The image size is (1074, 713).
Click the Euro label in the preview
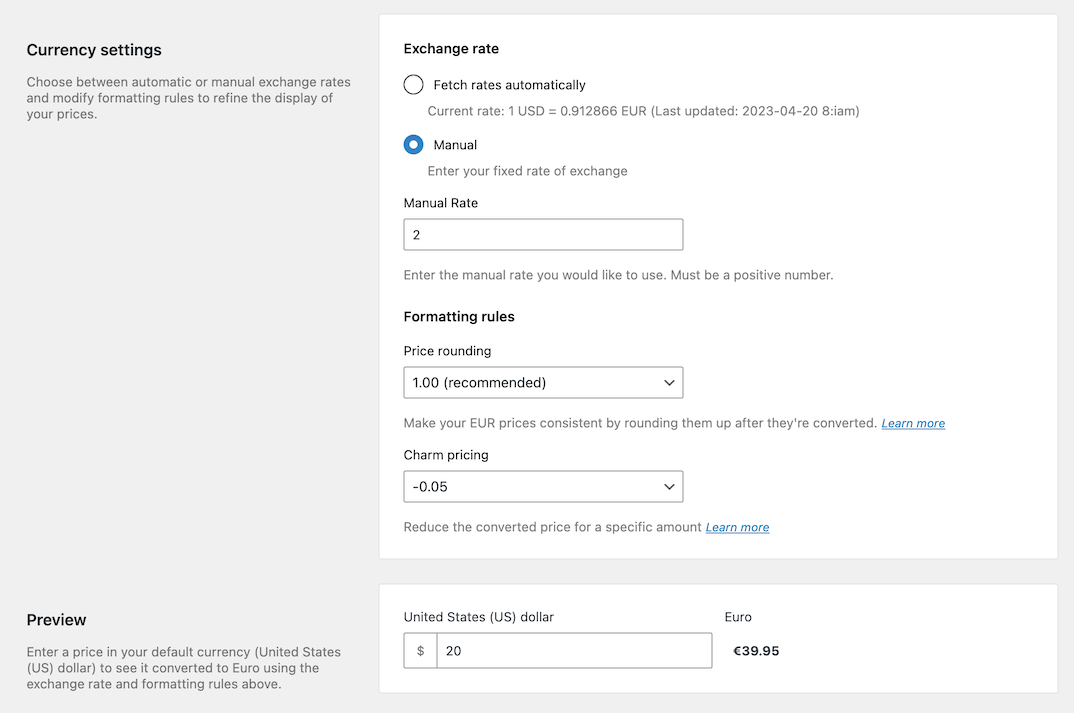tap(738, 617)
